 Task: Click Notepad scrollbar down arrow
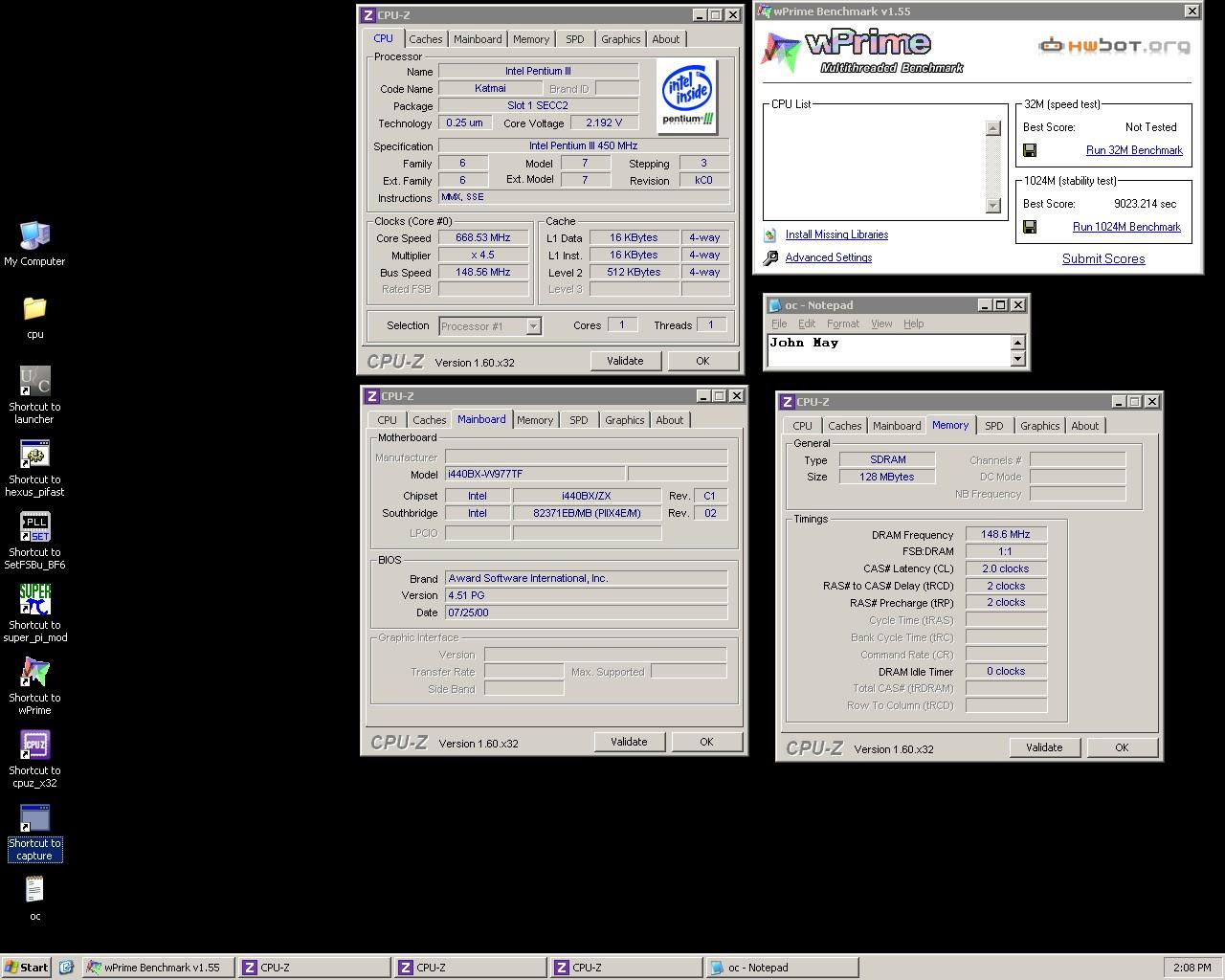point(1017,359)
